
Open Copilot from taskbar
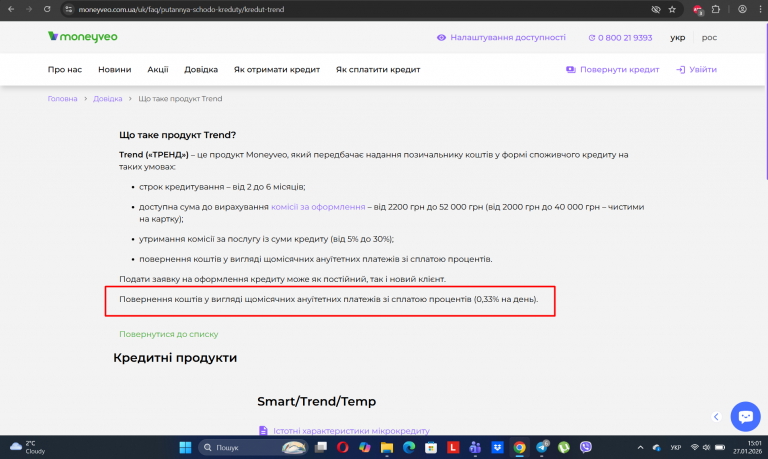364,447
